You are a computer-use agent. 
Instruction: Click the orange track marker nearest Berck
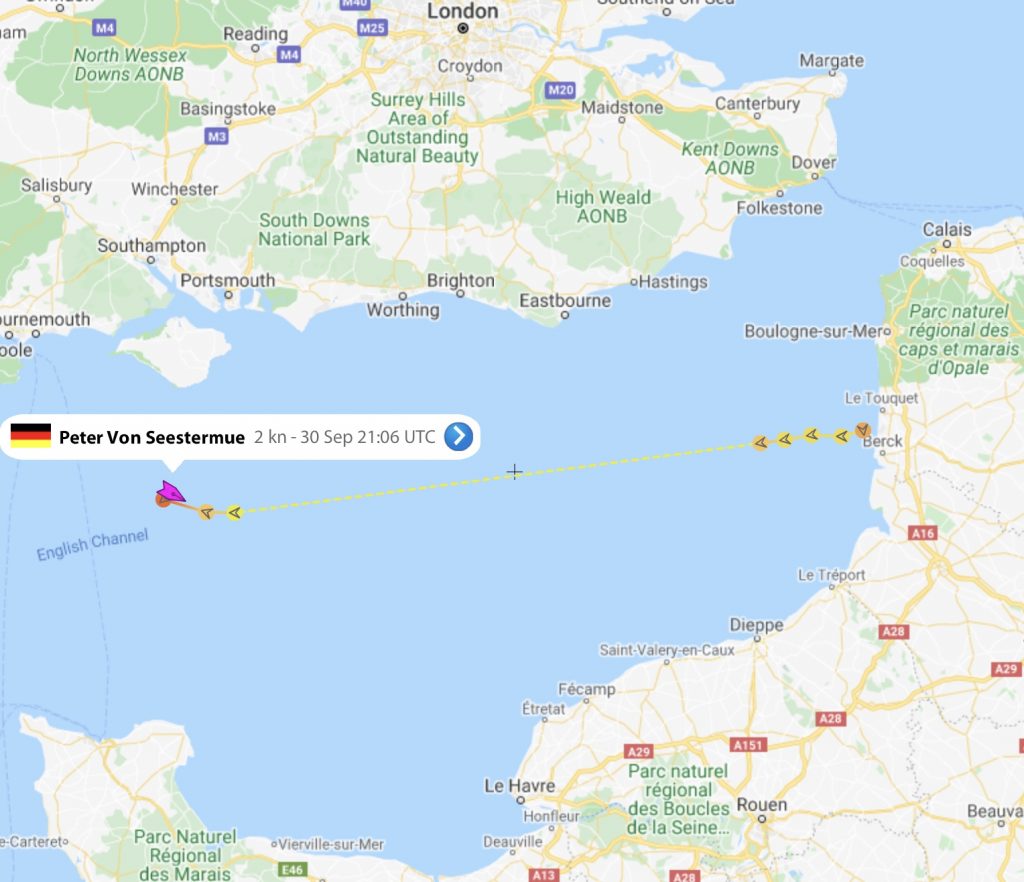click(863, 430)
